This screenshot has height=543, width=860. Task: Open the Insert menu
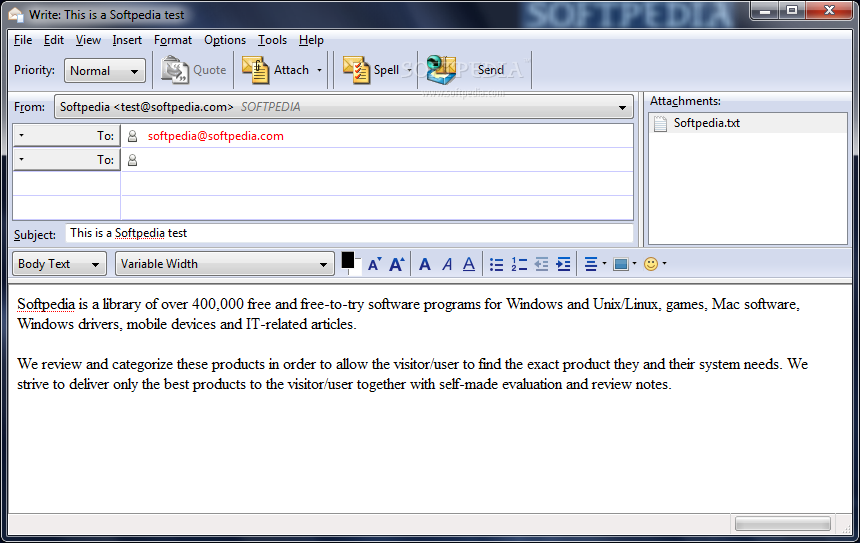point(127,40)
